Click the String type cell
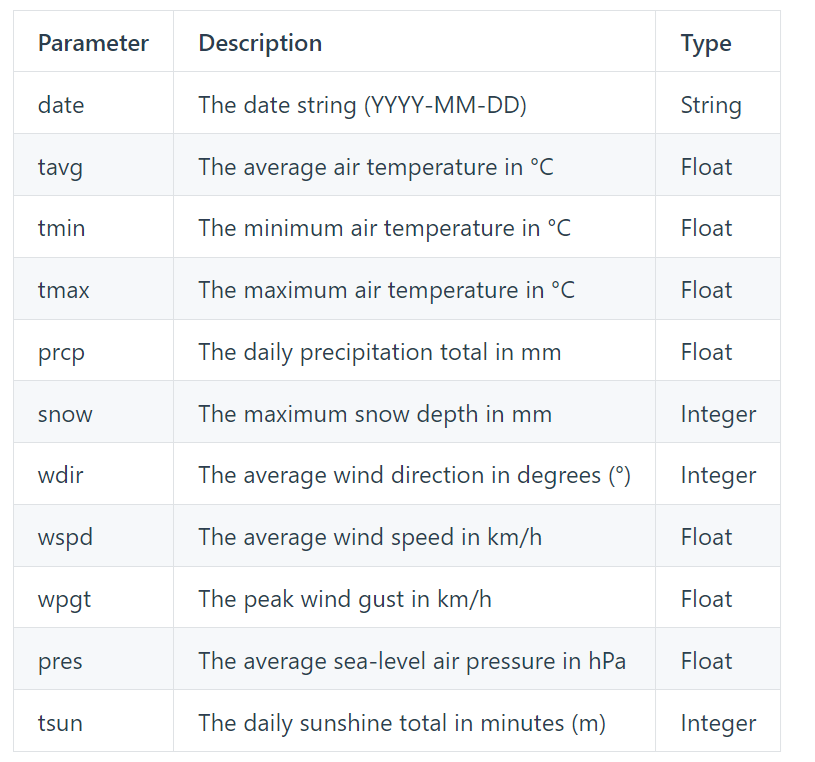Image resolution: width=815 pixels, height=762 pixels. (711, 106)
